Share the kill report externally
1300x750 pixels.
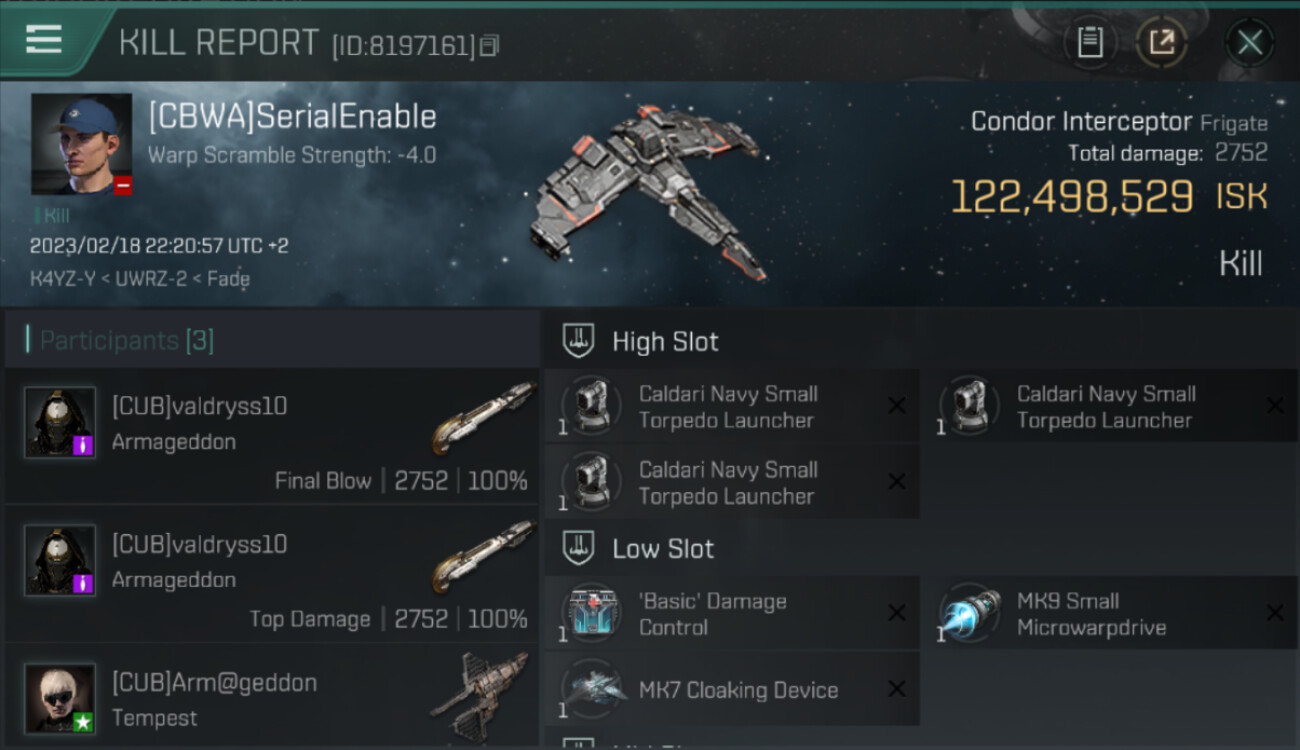(1161, 42)
